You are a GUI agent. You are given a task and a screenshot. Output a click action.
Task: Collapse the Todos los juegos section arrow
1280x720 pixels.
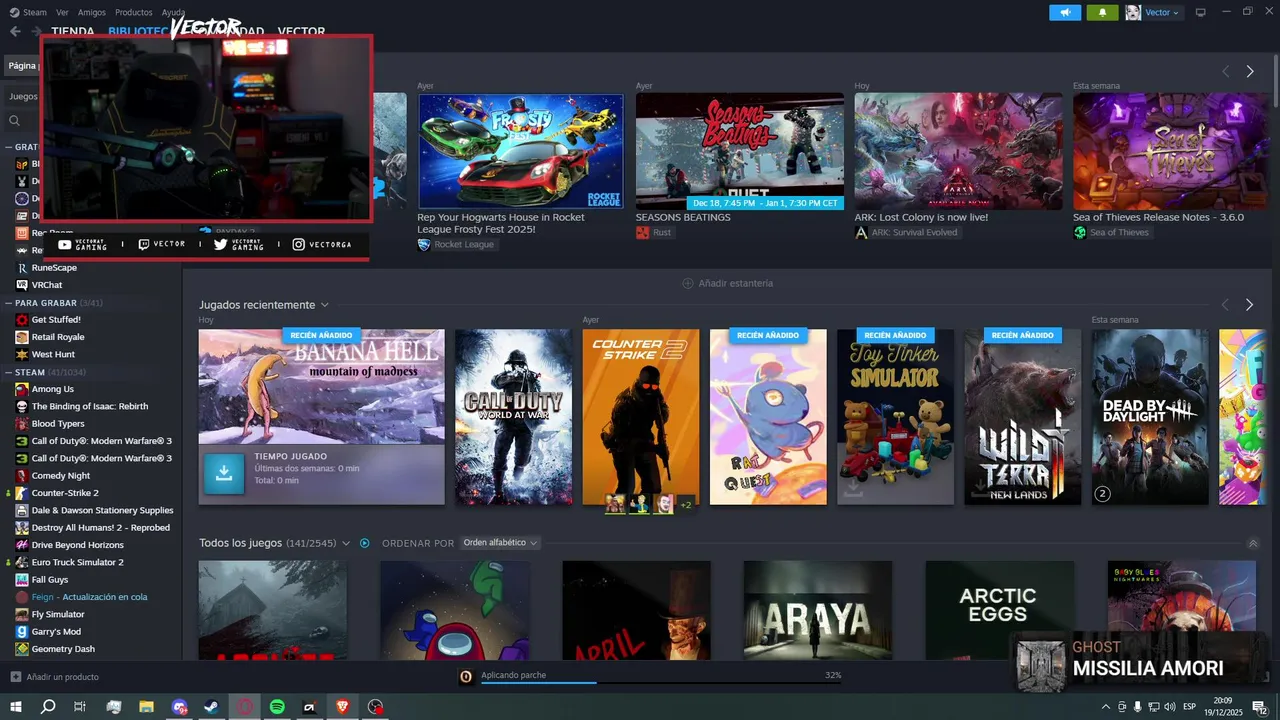click(1253, 543)
